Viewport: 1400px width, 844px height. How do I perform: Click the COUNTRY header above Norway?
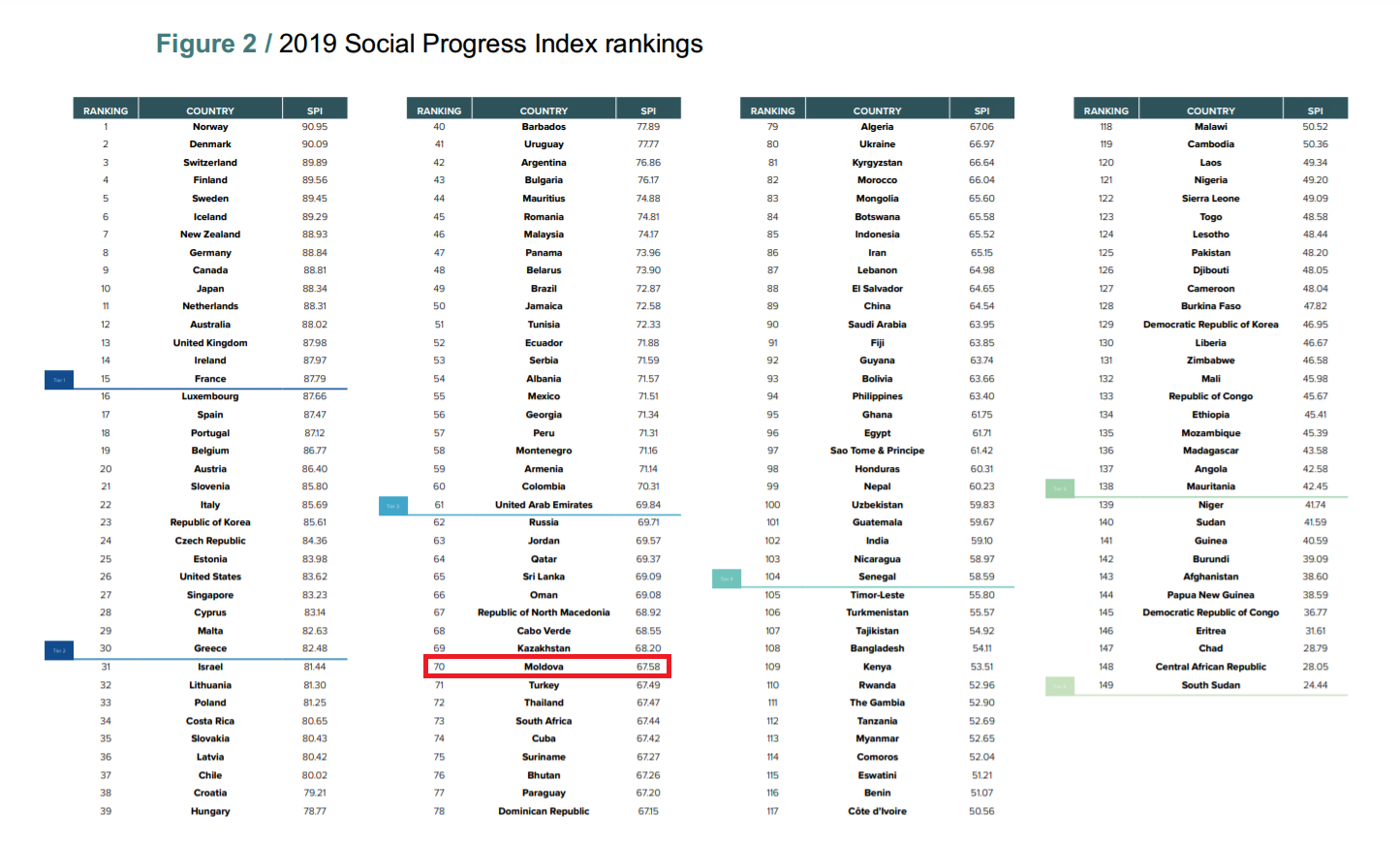[210, 110]
